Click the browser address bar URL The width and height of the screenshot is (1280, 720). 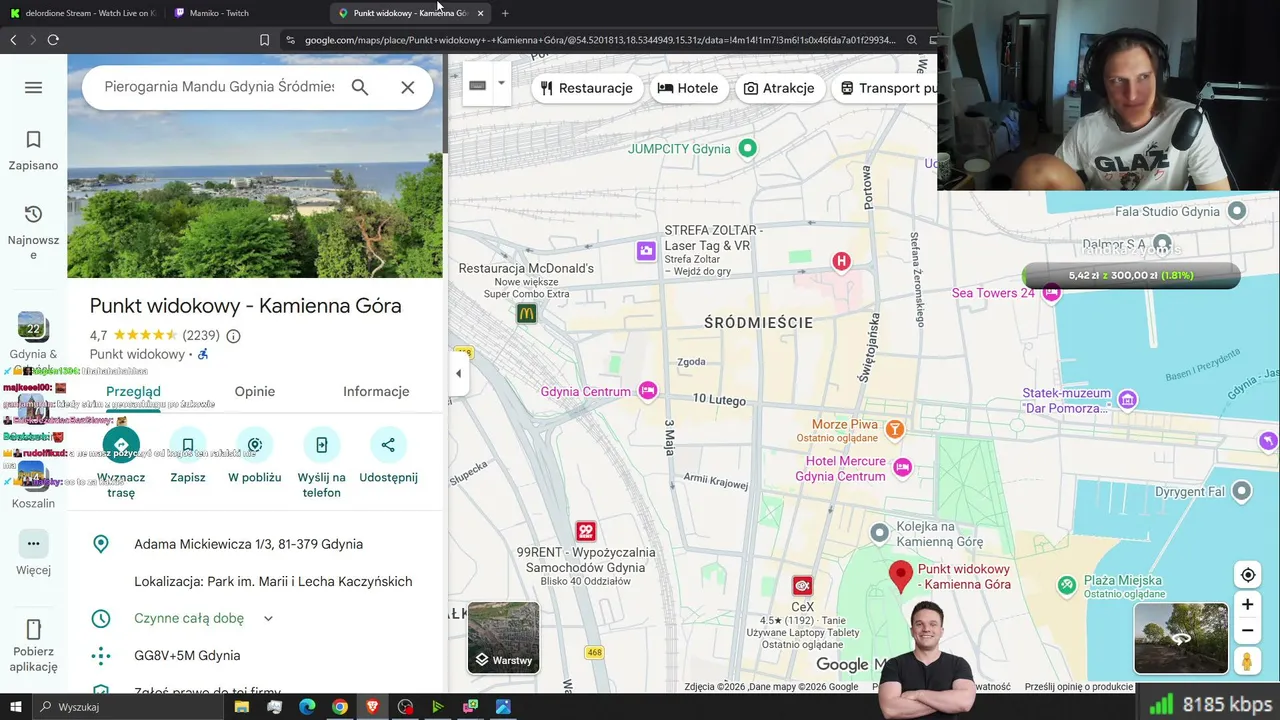600,40
